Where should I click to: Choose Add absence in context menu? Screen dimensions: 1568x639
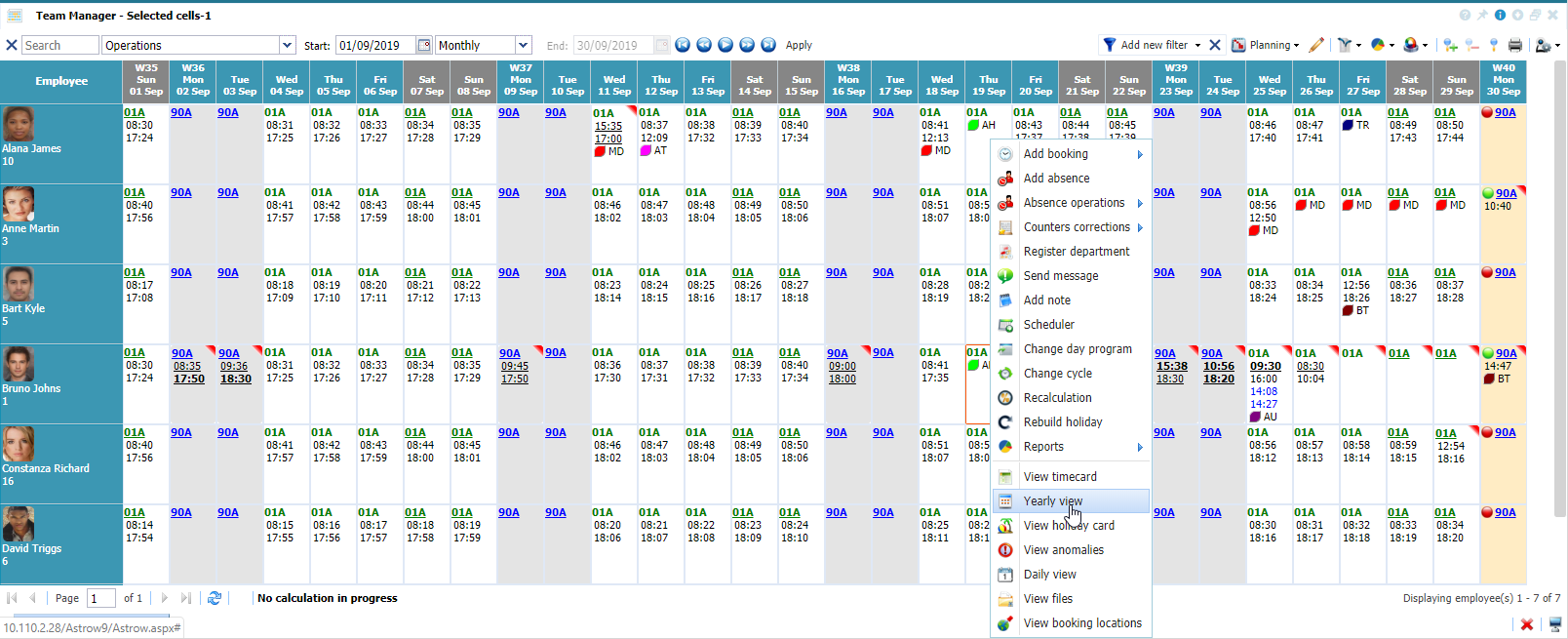(1056, 179)
